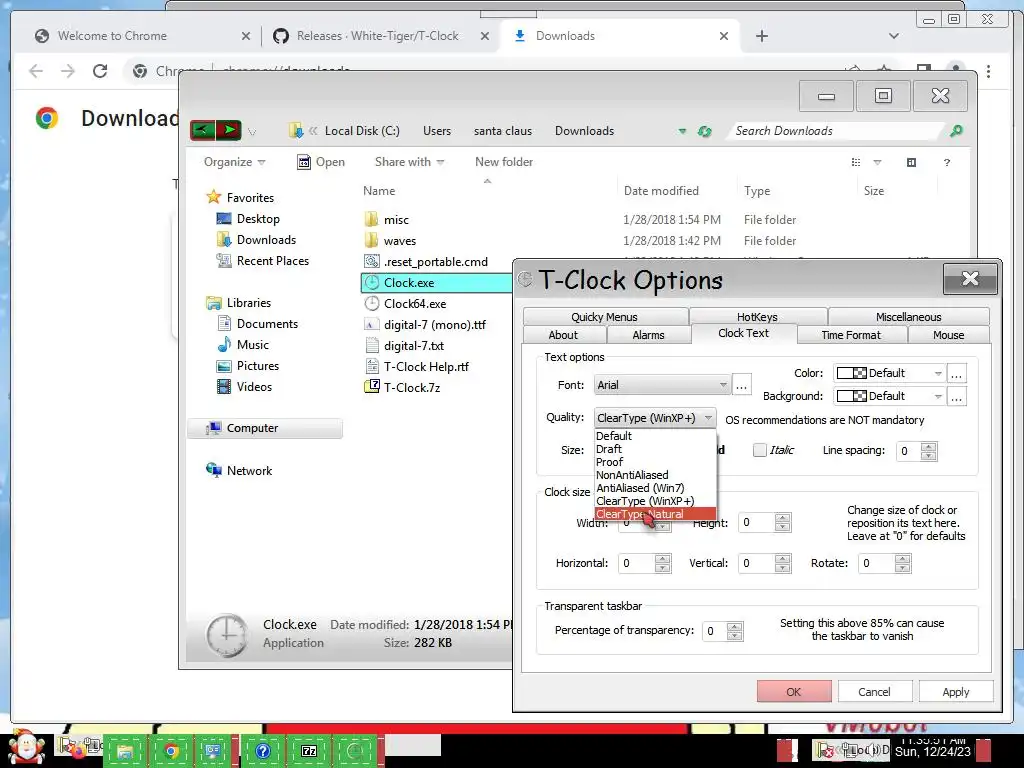1024x768 pixels.
Task: Click Cancel in T-Clock Options
Action: tap(874, 692)
